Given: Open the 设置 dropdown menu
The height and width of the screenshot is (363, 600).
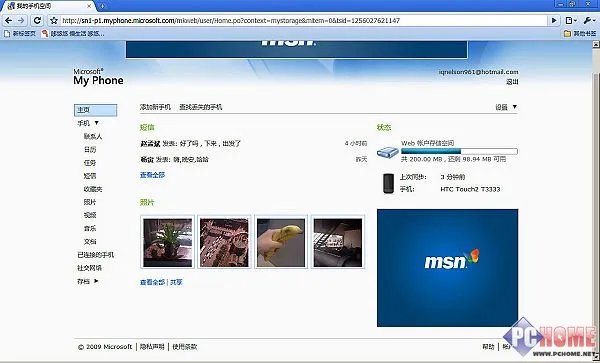Looking at the screenshot, I should [506, 107].
